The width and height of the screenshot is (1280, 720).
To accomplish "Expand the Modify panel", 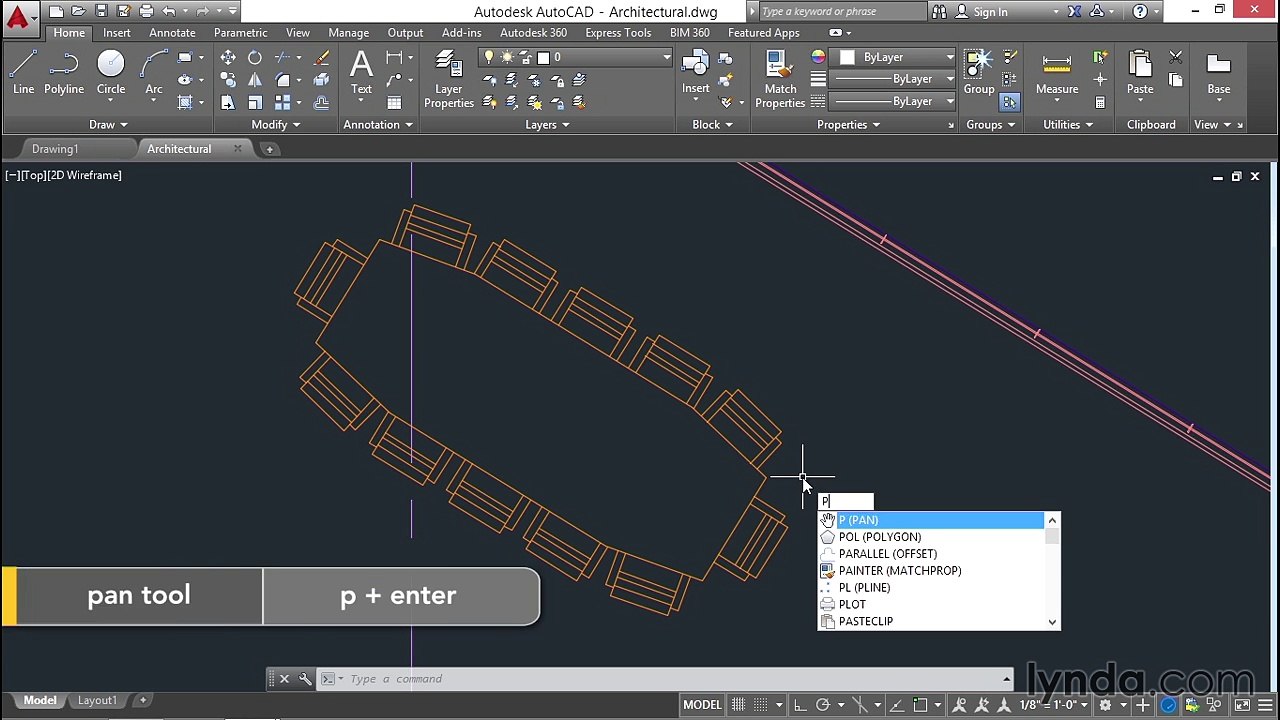I will click(275, 125).
